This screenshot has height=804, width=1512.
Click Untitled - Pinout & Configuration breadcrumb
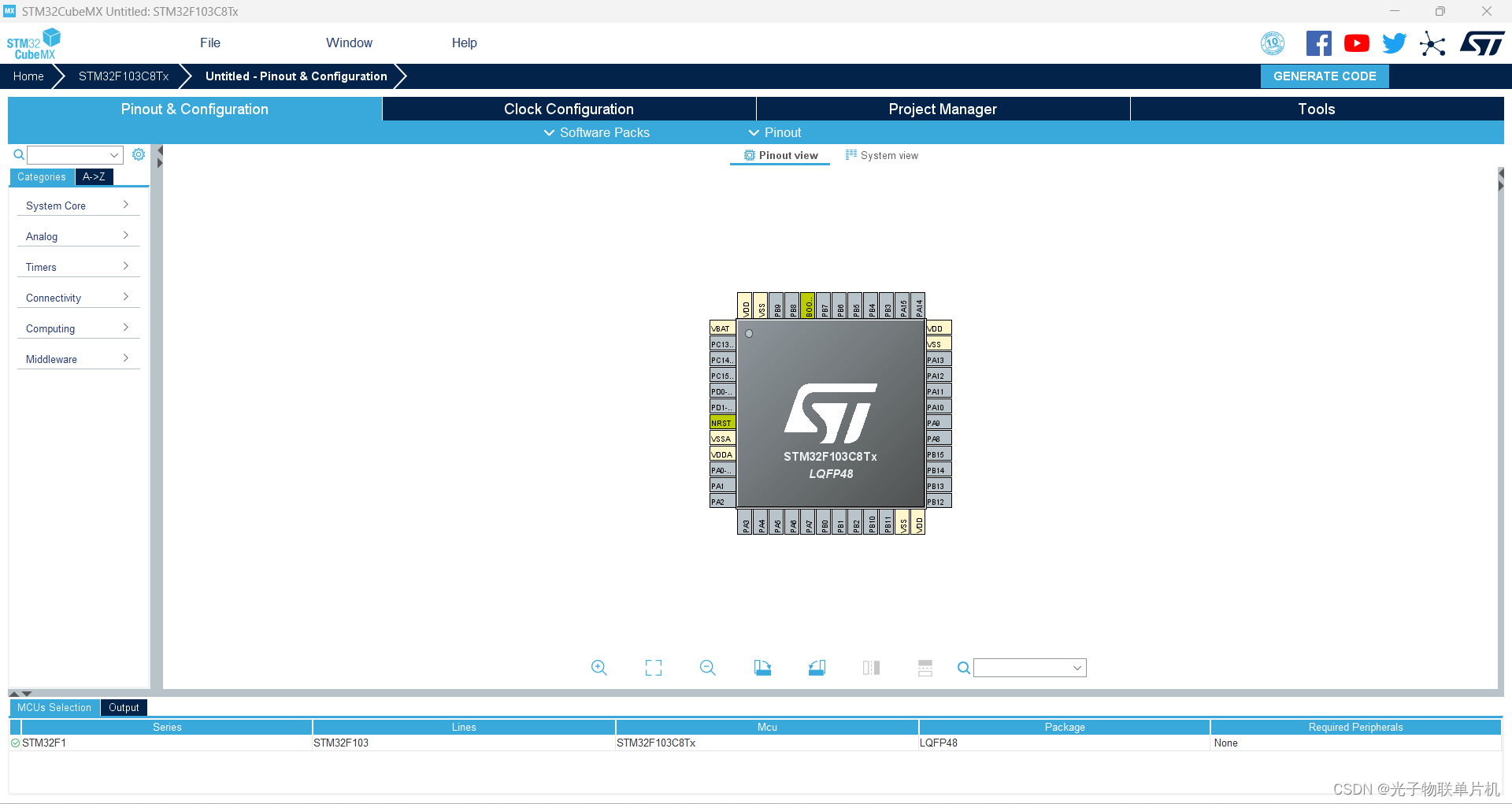point(296,76)
